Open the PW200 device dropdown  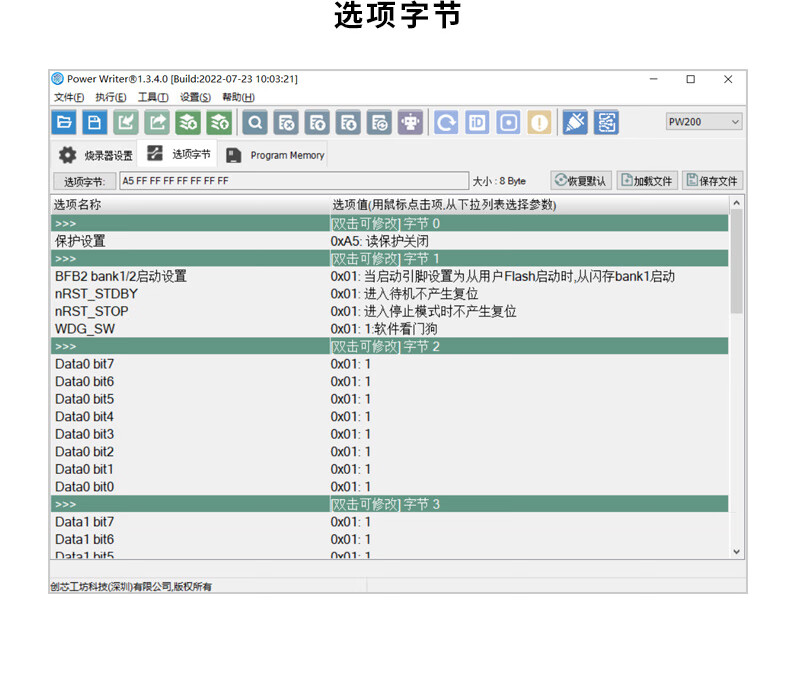click(x=704, y=122)
